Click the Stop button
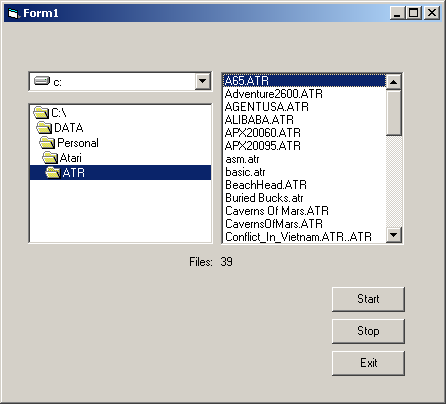 click(x=368, y=331)
